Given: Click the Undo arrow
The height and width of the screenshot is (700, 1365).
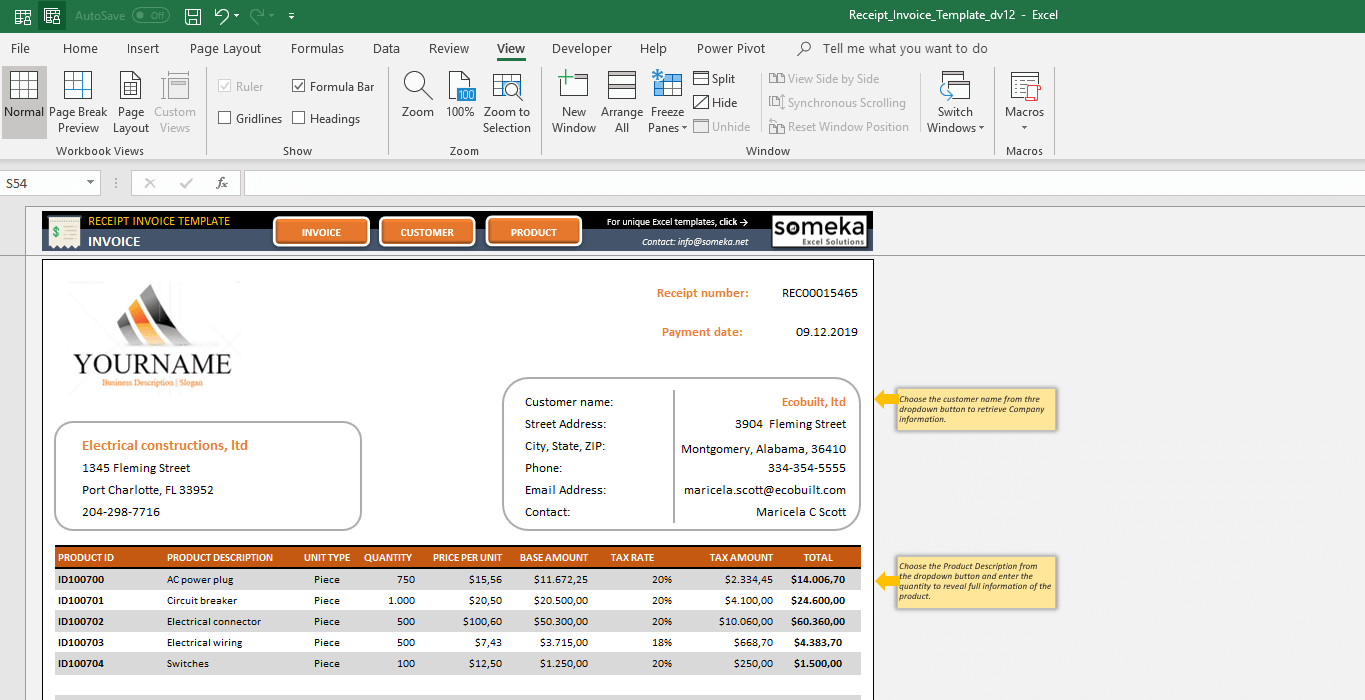Looking at the screenshot, I should click(x=221, y=16).
